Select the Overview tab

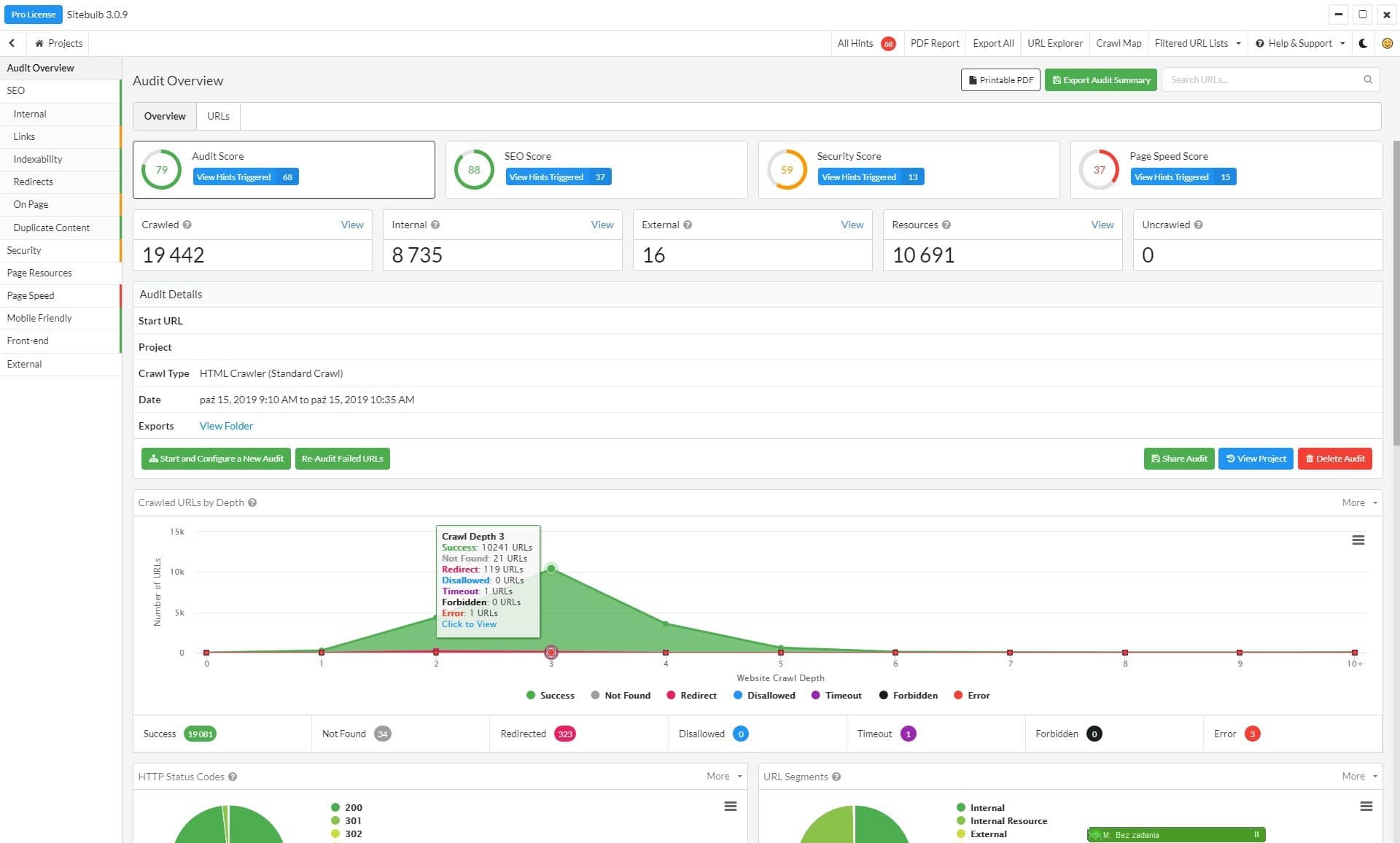click(x=165, y=116)
